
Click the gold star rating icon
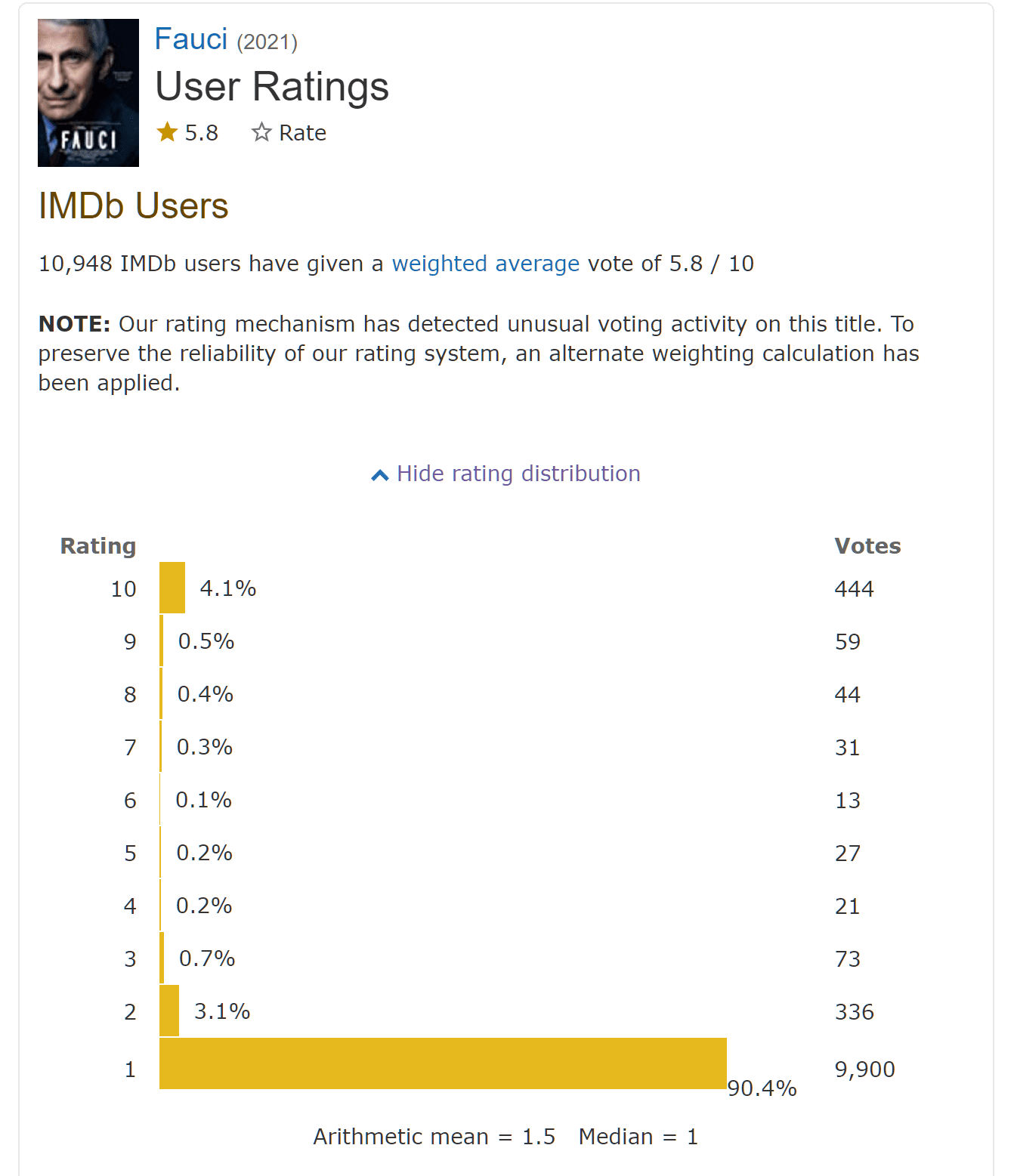167,132
